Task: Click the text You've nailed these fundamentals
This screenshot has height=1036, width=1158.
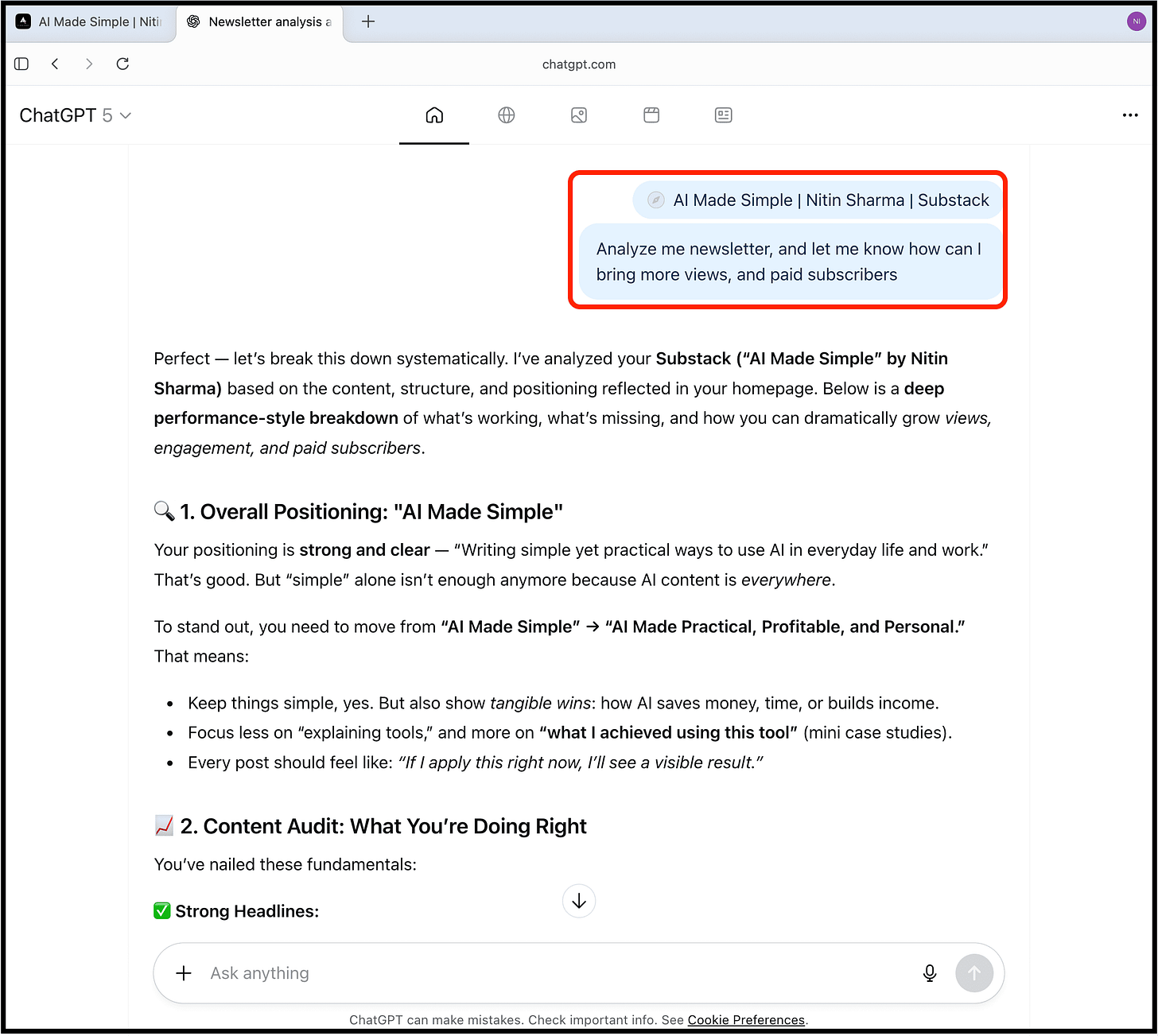Action: (x=285, y=864)
